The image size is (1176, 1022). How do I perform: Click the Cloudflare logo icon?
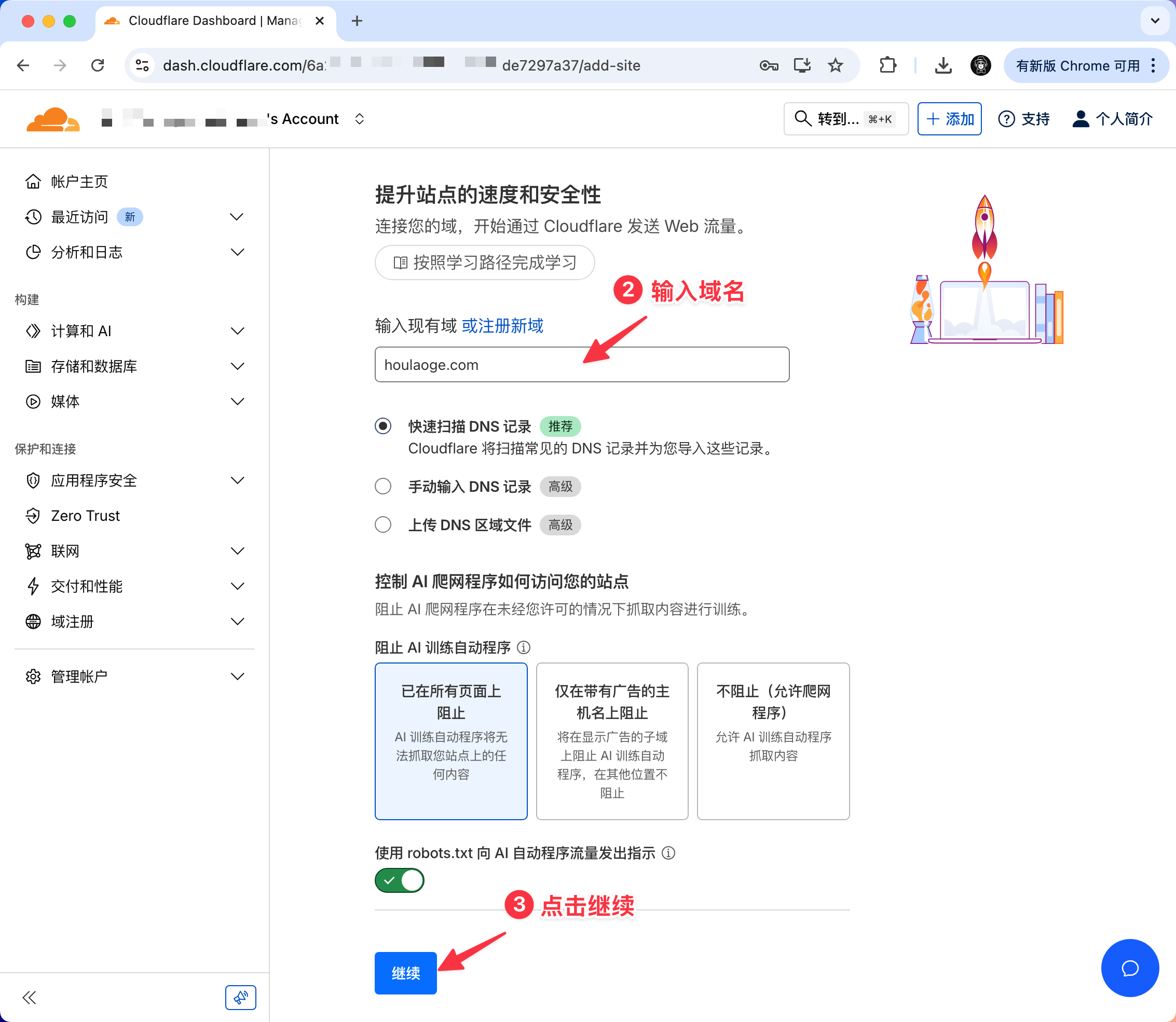[53, 119]
